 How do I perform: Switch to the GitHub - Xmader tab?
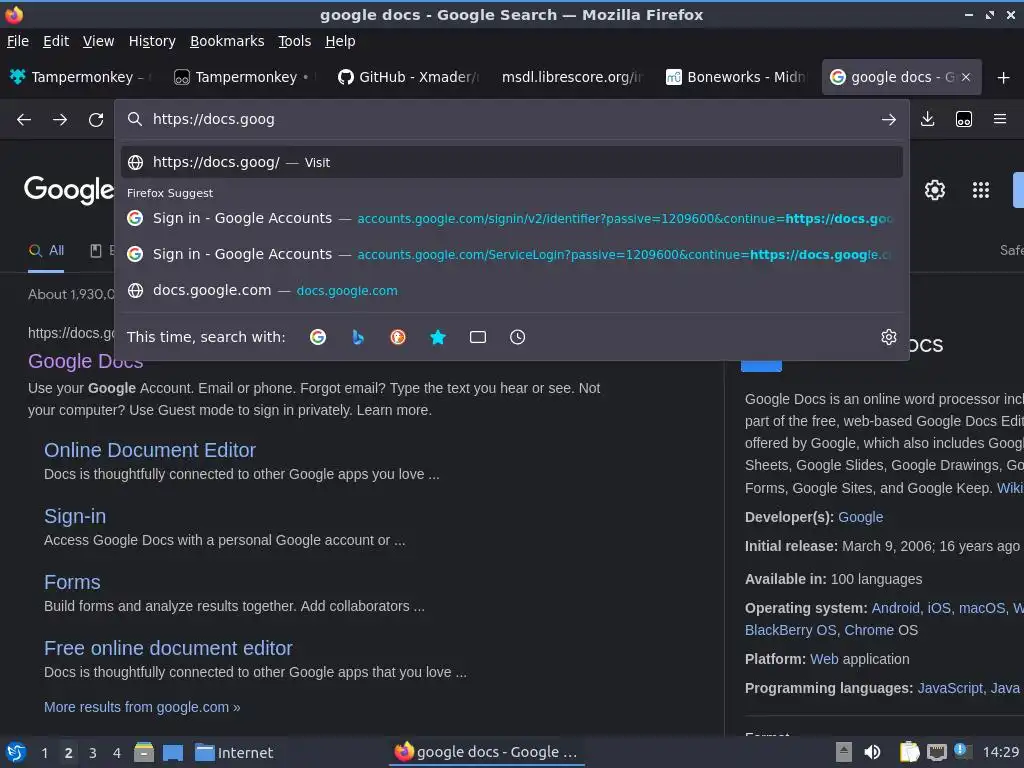click(x=408, y=77)
